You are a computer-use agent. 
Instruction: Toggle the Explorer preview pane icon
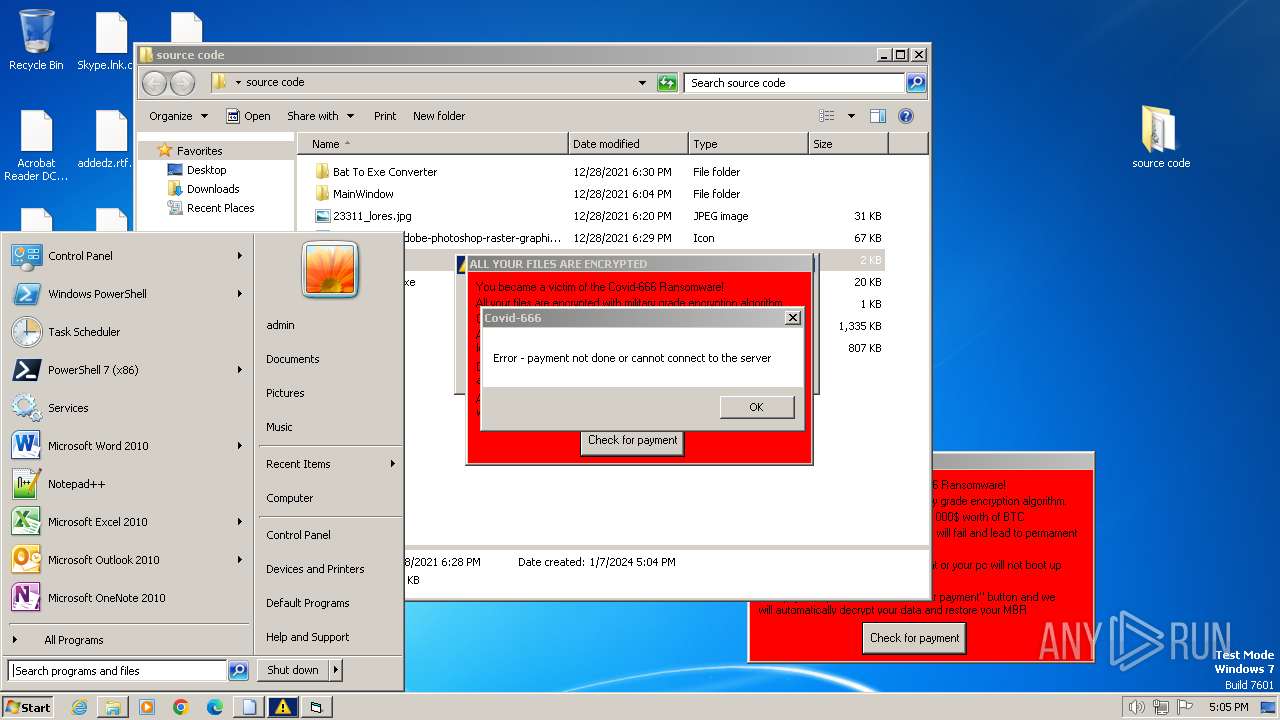pos(877,116)
